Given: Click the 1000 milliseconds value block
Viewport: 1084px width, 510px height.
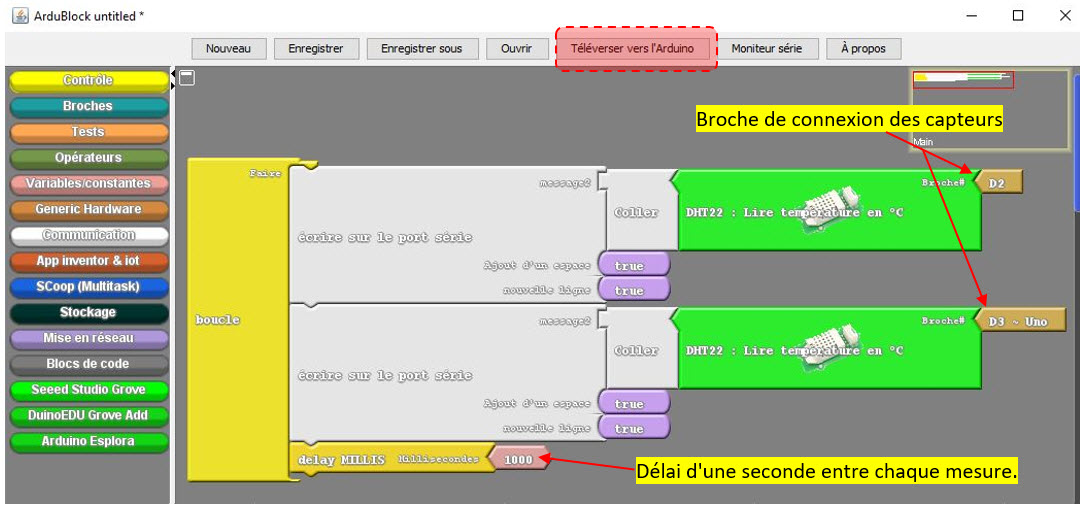Looking at the screenshot, I should tap(519, 459).
